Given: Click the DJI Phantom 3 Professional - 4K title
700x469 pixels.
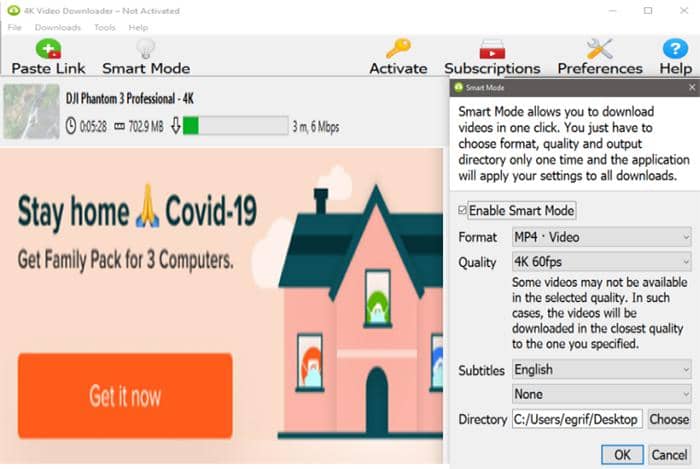Looking at the screenshot, I should click(x=129, y=99).
